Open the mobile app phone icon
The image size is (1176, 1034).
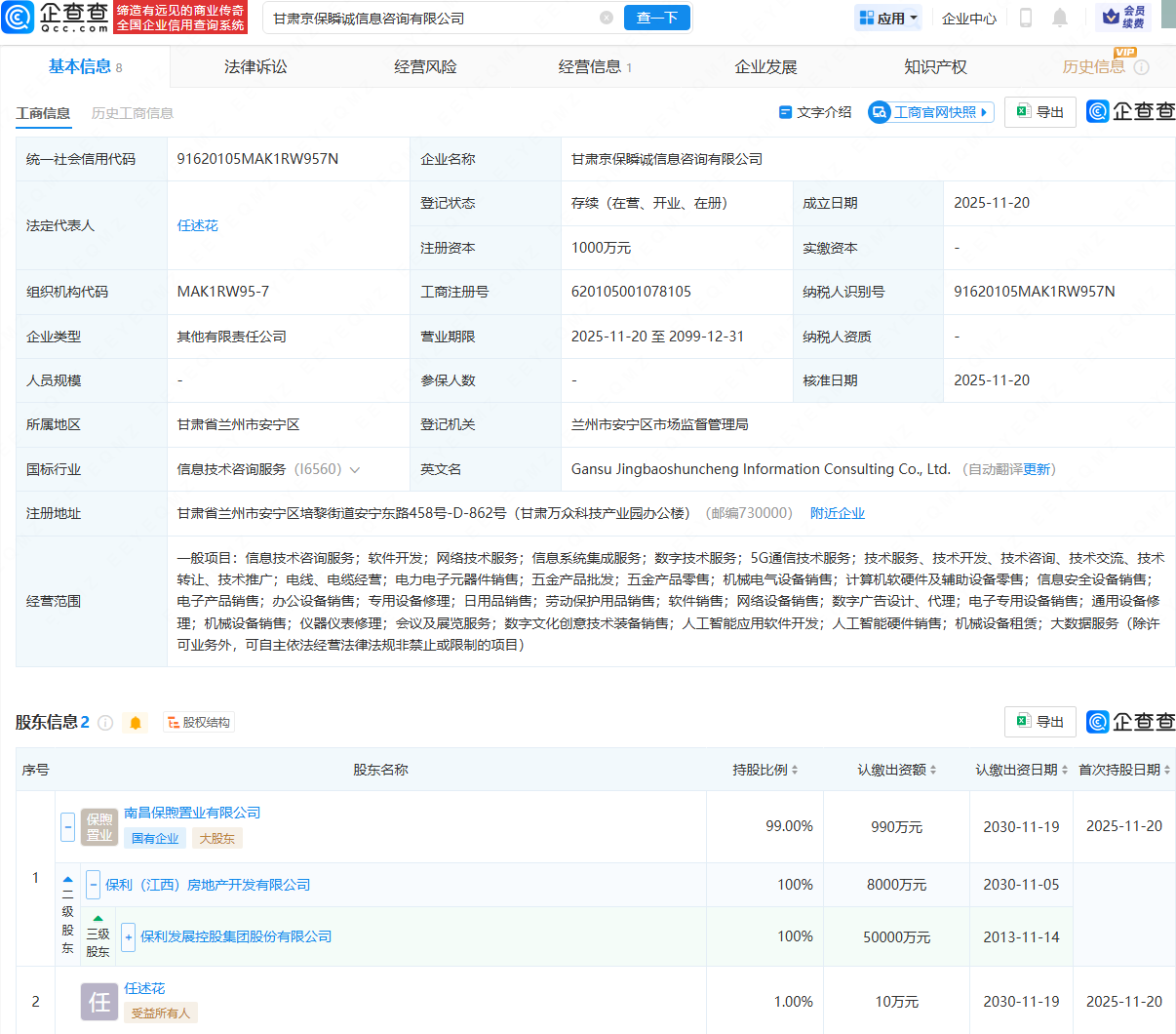pos(1025,18)
